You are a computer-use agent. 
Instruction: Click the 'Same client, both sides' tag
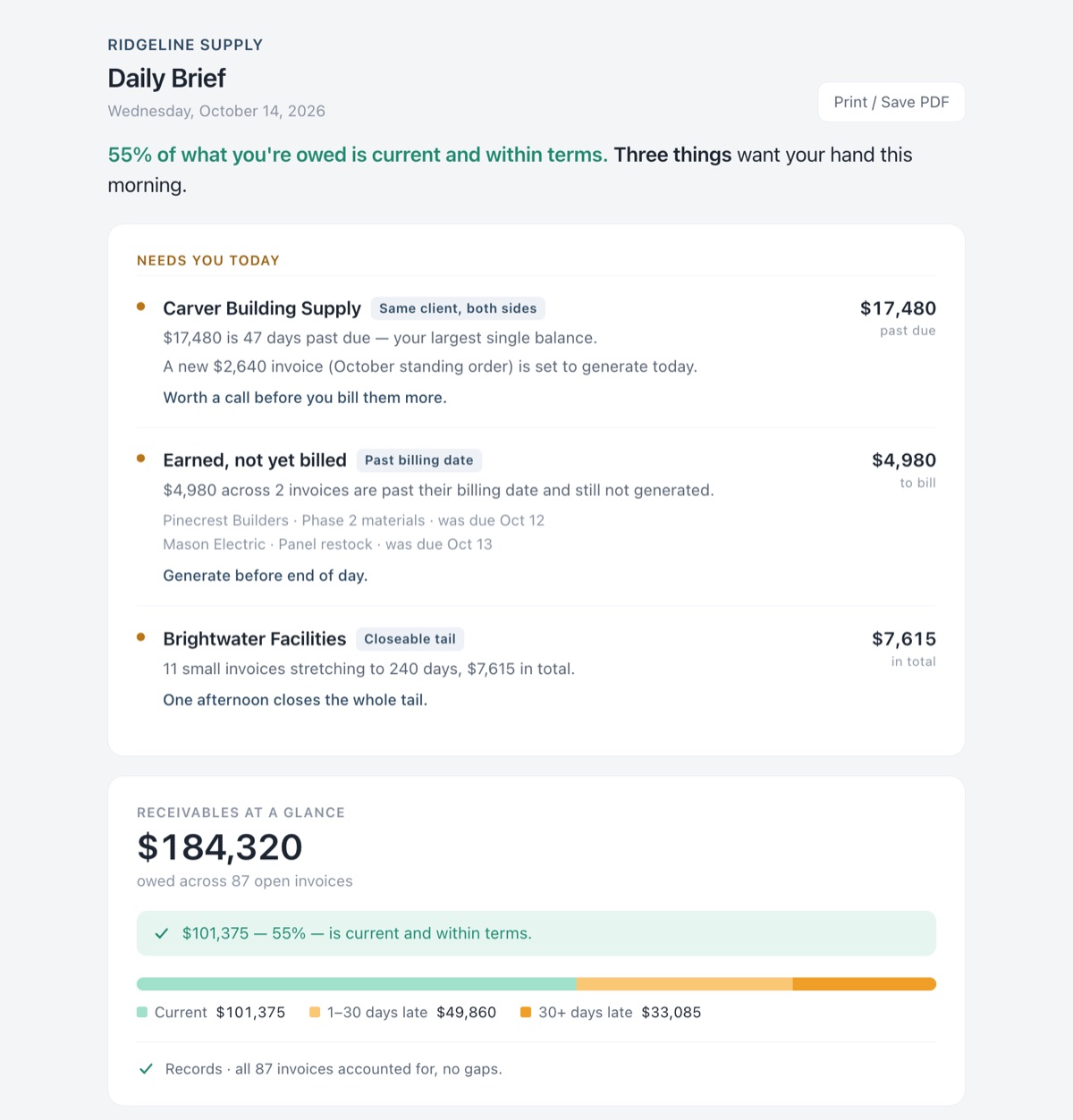tap(458, 308)
